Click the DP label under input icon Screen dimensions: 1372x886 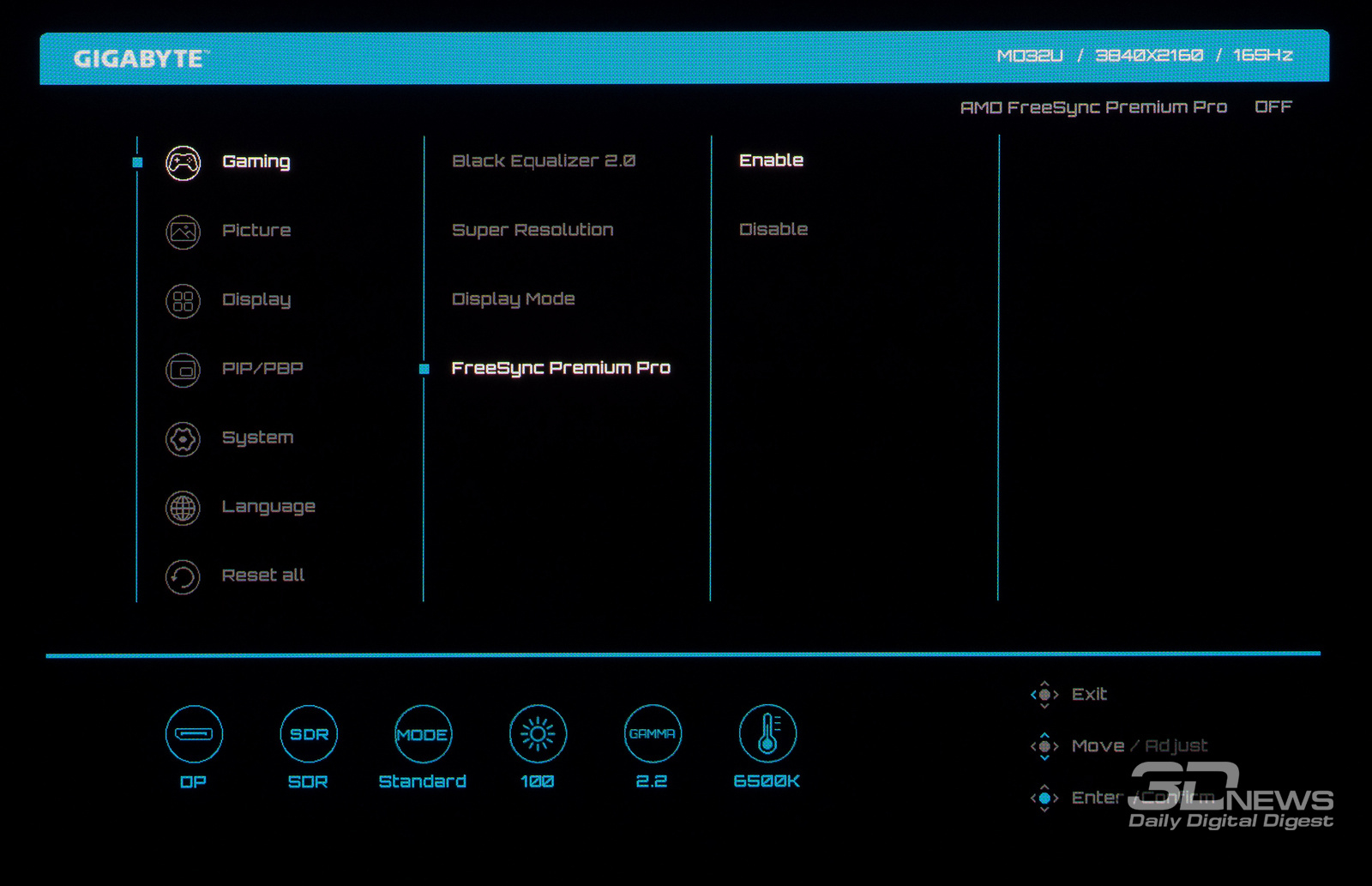193,782
